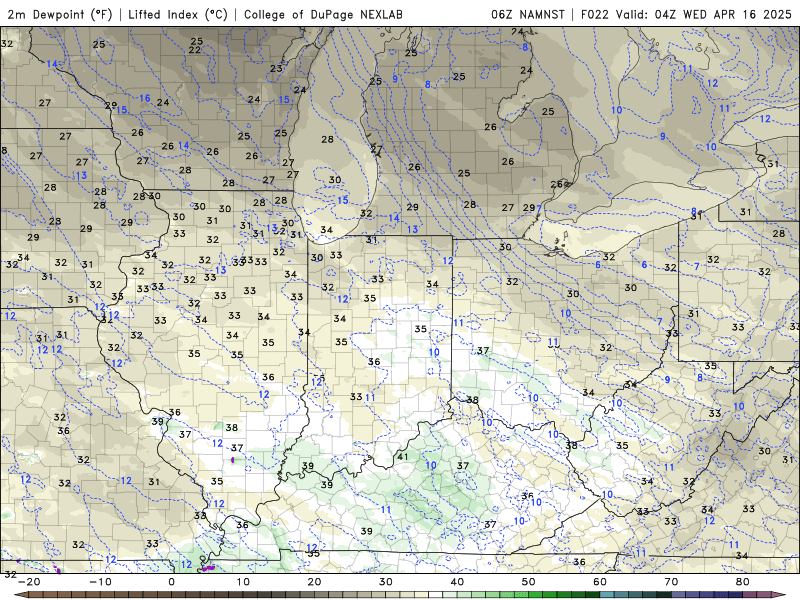Click the 30 label on the color scale

coord(386,582)
